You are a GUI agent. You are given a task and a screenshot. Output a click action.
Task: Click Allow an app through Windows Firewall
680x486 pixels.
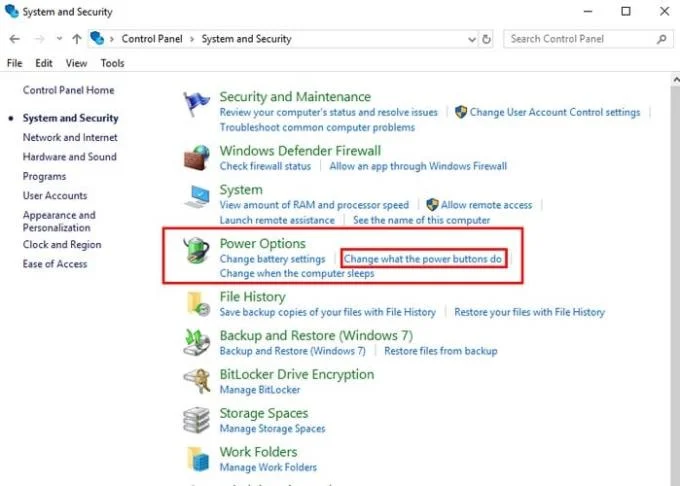pyautogui.click(x=418, y=166)
